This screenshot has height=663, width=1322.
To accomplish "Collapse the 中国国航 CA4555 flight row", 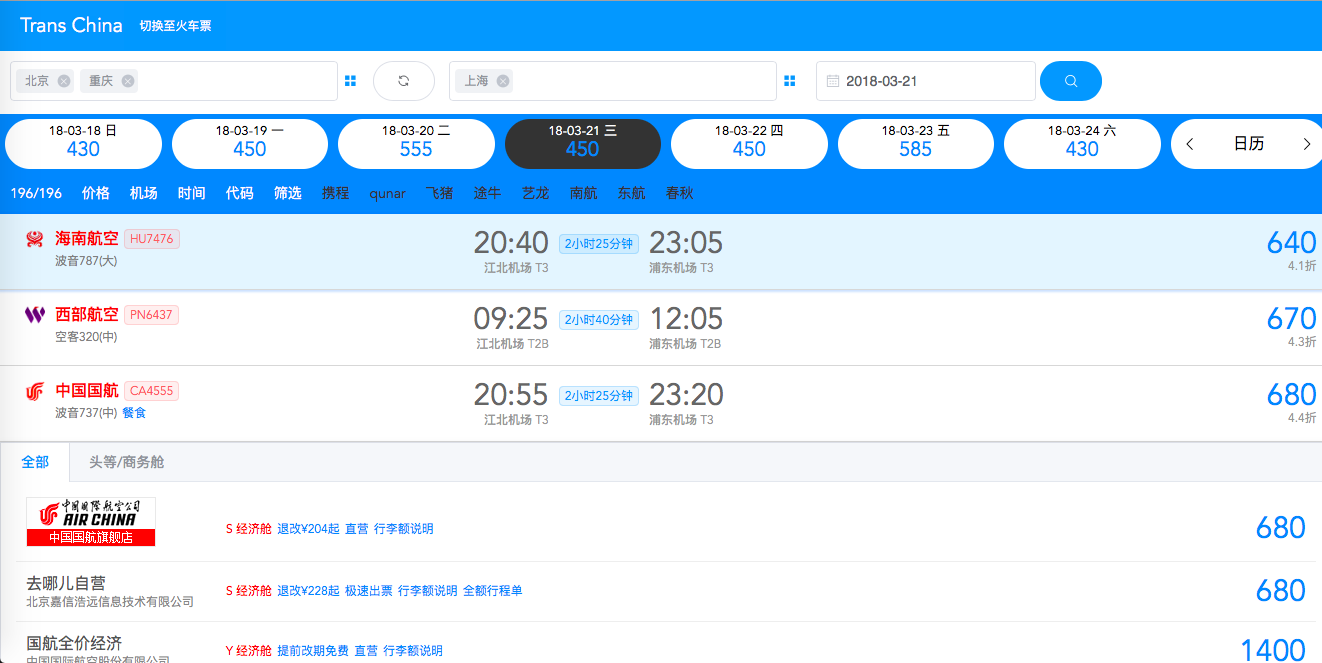I will (661, 404).
